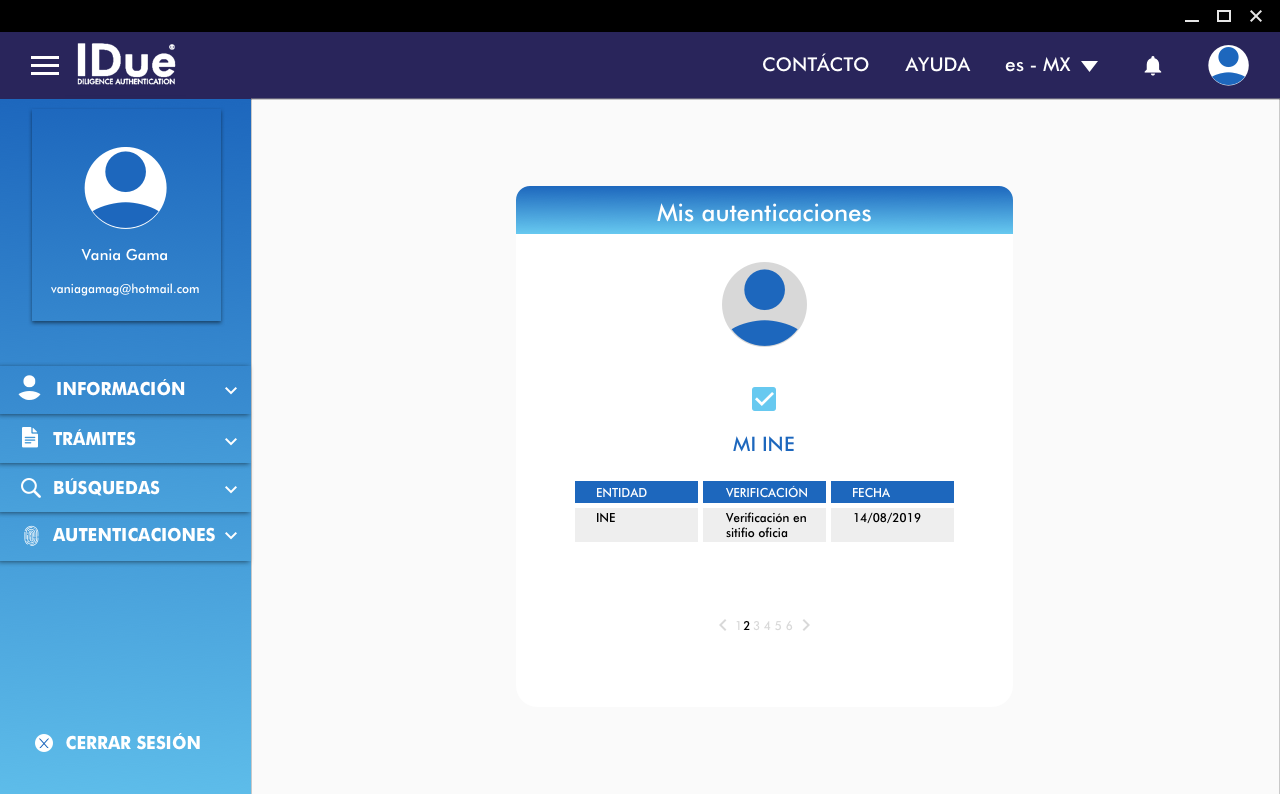The height and width of the screenshot is (794, 1280).
Task: Expand the Autenticaciones chevron
Action: click(231, 536)
